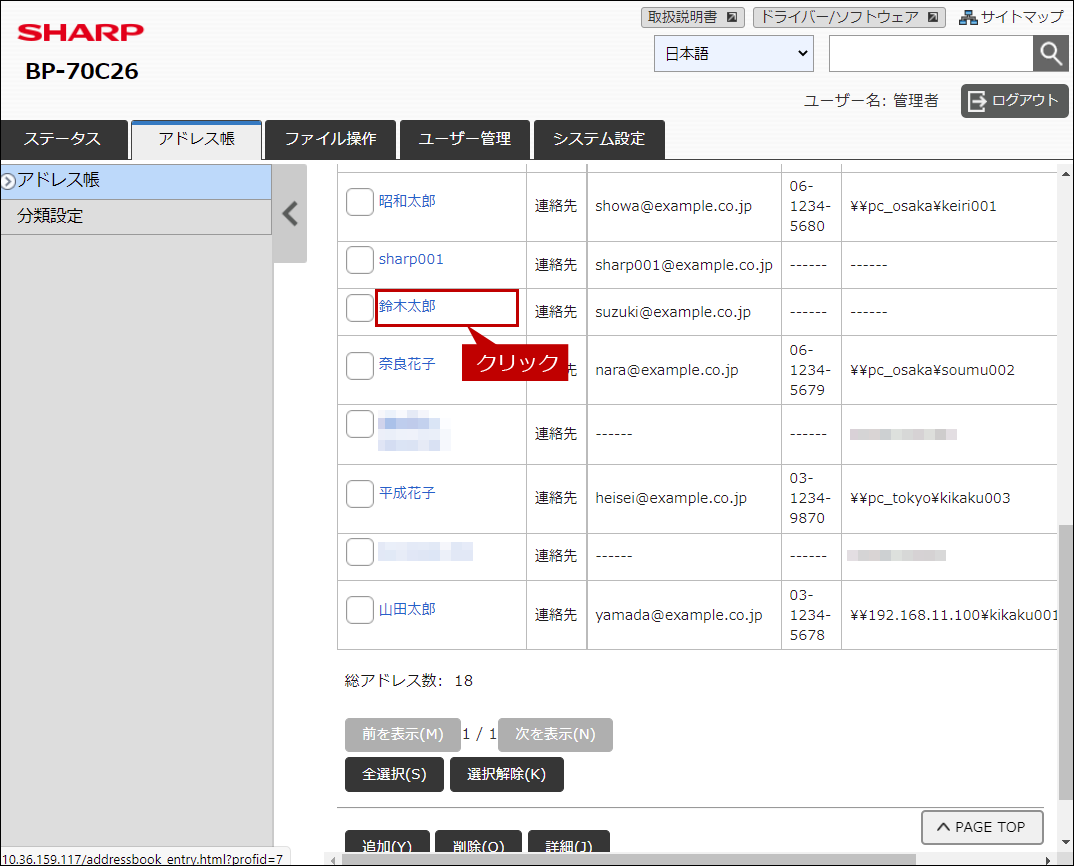The width and height of the screenshot is (1074, 866).
Task: Switch to the アドレス帳 tab
Action: pos(197,139)
